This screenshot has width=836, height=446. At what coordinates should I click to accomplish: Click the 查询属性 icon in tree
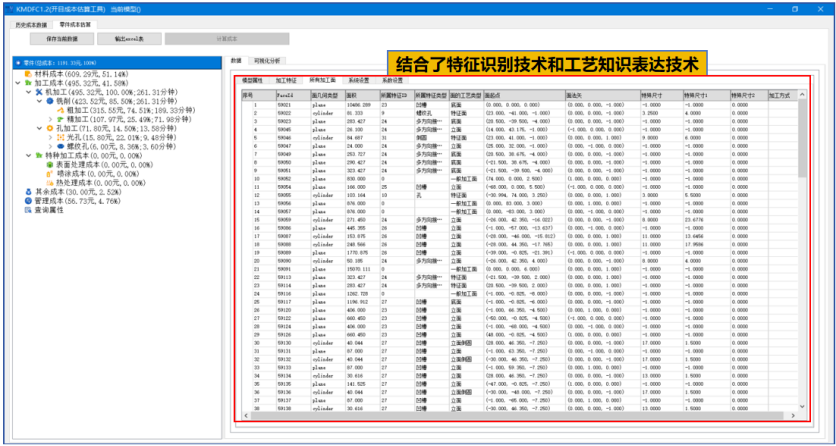(x=27, y=208)
